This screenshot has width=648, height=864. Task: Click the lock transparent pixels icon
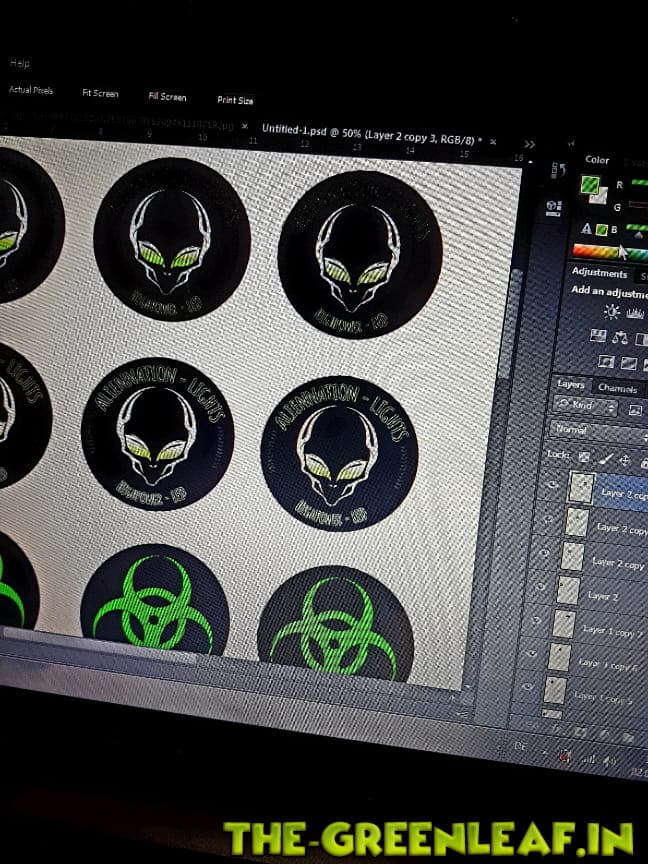(x=585, y=457)
